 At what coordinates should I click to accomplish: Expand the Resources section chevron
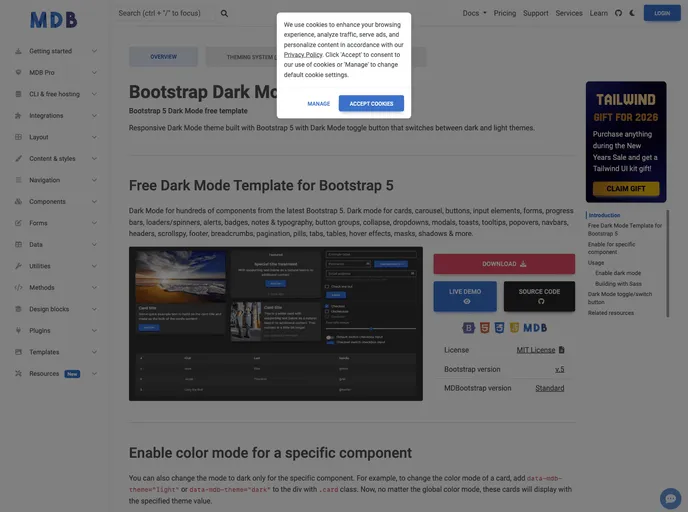click(94, 373)
